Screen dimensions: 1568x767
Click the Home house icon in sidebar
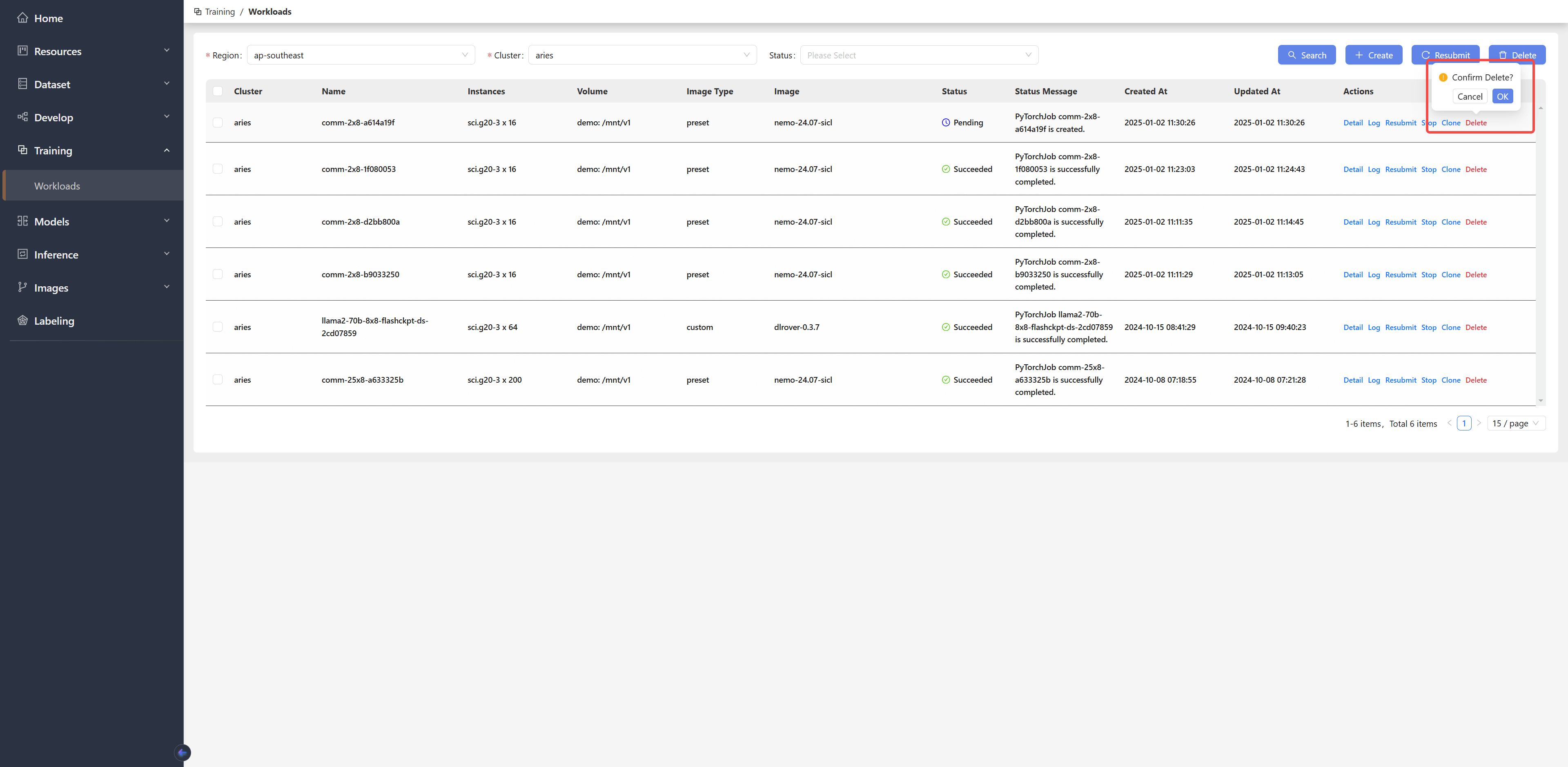[x=22, y=18]
